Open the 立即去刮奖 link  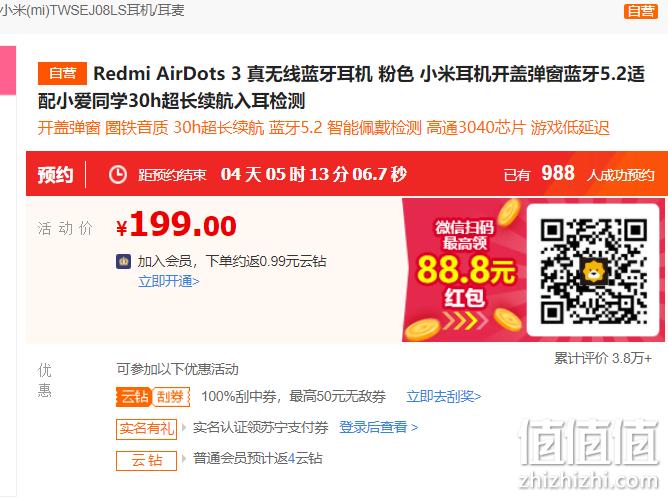443,397
